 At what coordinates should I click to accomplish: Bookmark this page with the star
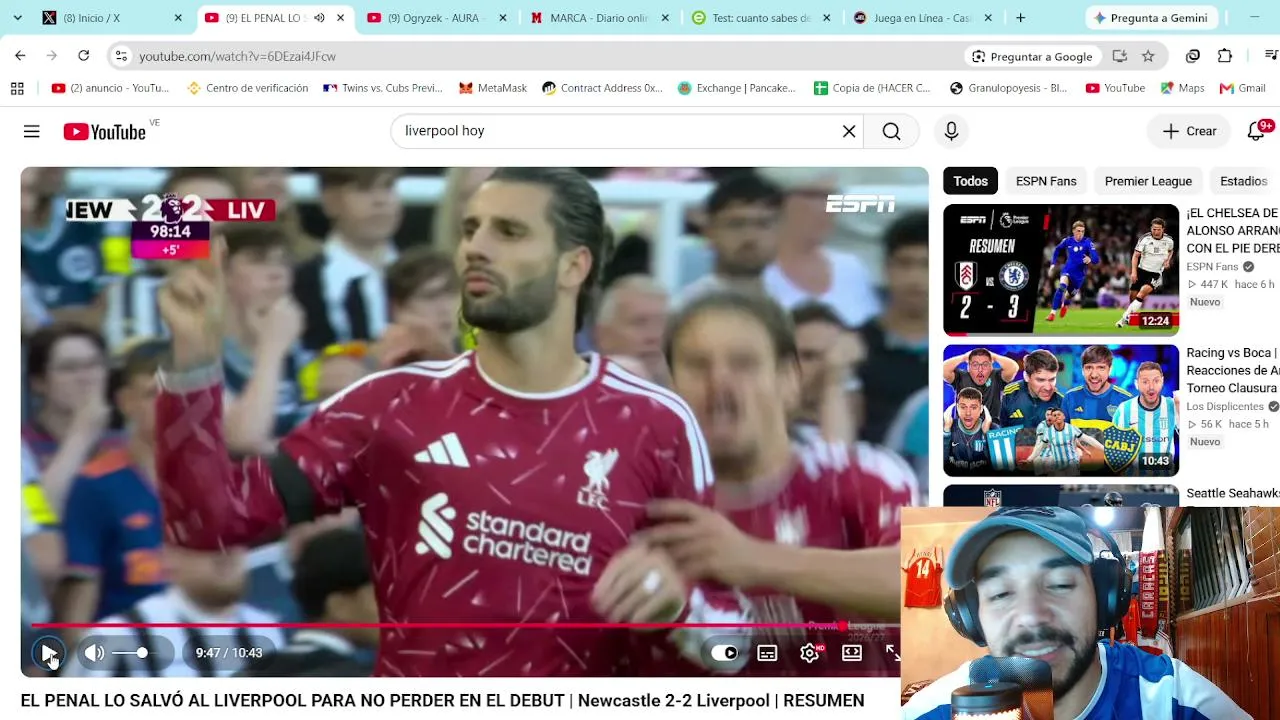click(x=1148, y=56)
